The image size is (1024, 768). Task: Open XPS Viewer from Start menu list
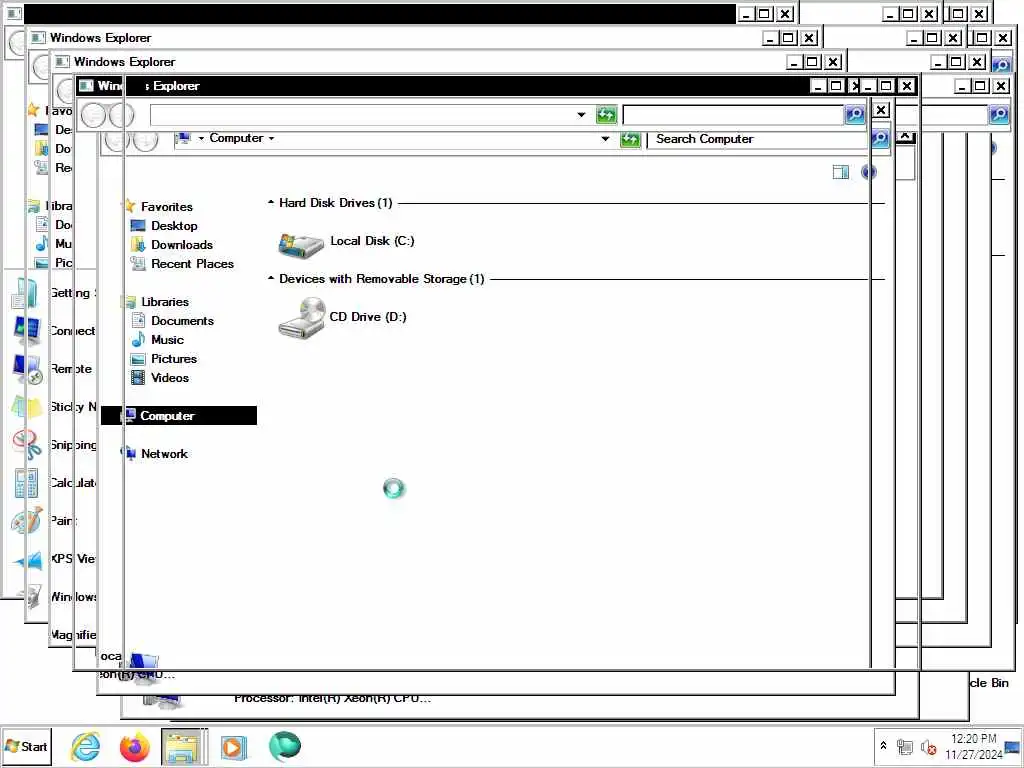(54, 559)
